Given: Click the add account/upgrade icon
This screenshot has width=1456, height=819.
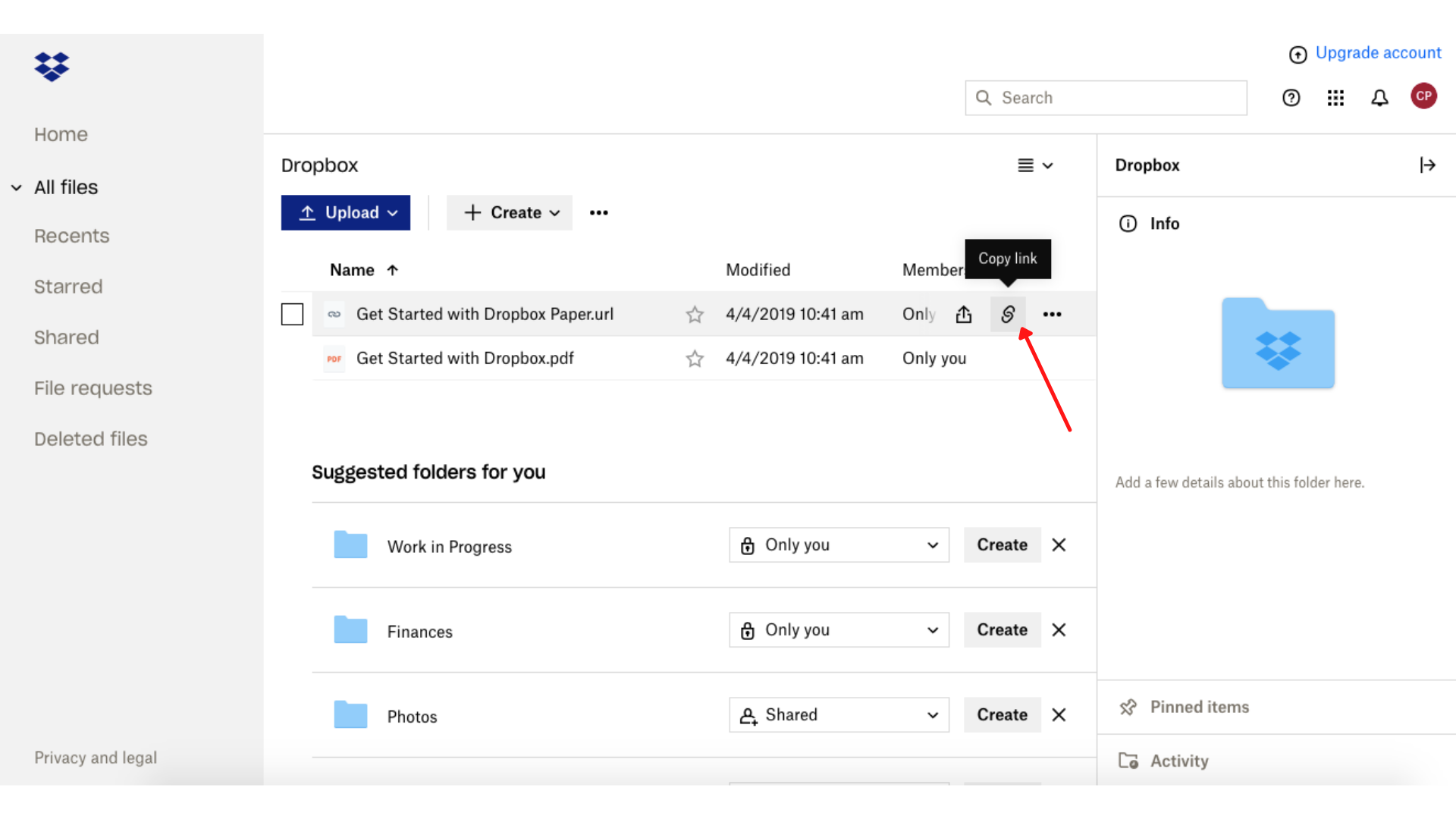Looking at the screenshot, I should [1297, 53].
